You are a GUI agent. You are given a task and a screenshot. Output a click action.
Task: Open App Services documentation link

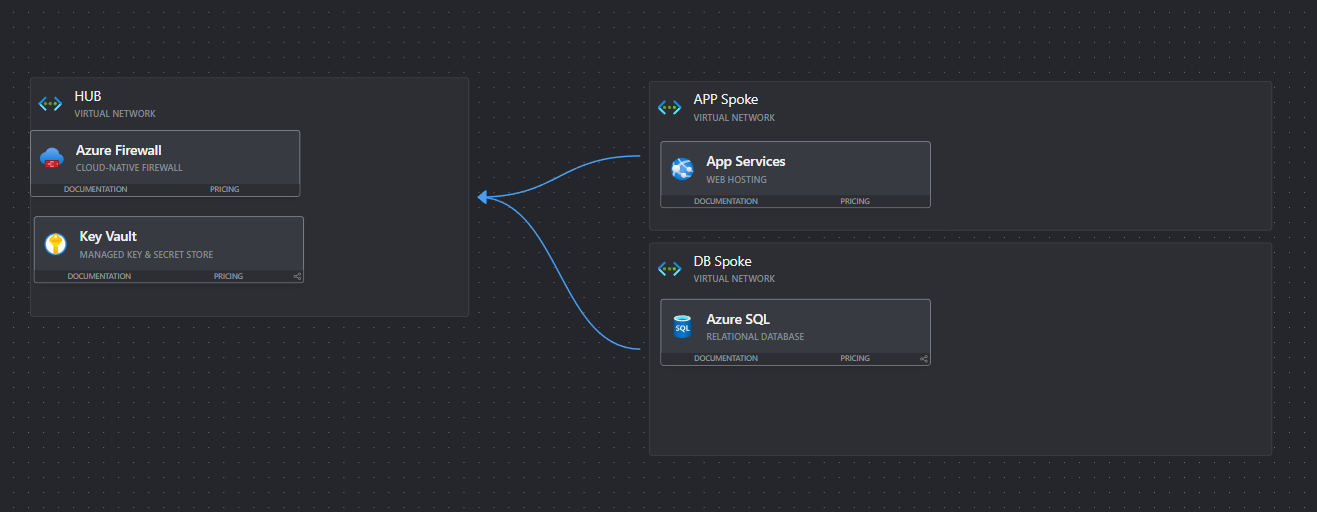click(725, 201)
